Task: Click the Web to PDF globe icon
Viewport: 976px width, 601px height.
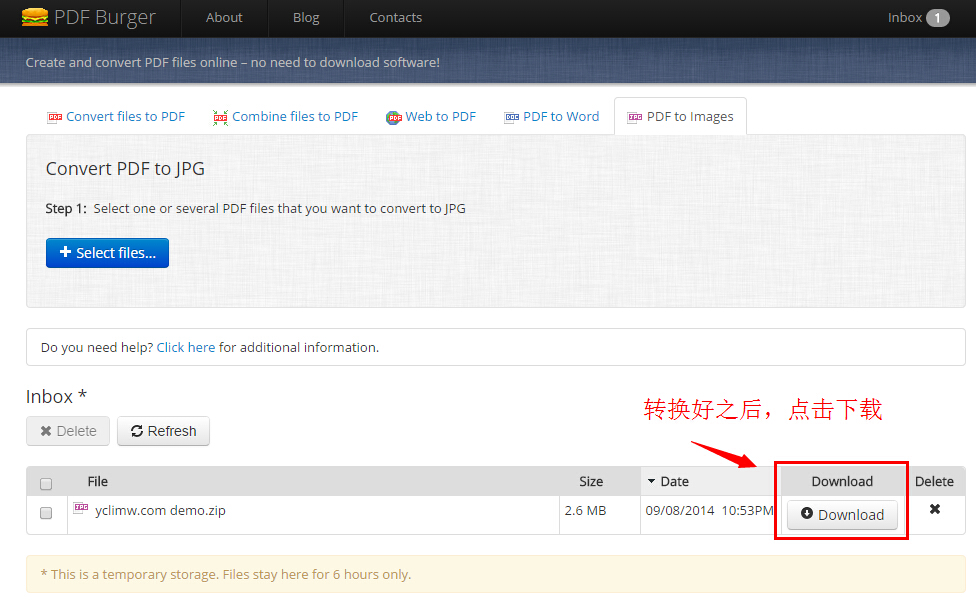Action: [x=394, y=117]
